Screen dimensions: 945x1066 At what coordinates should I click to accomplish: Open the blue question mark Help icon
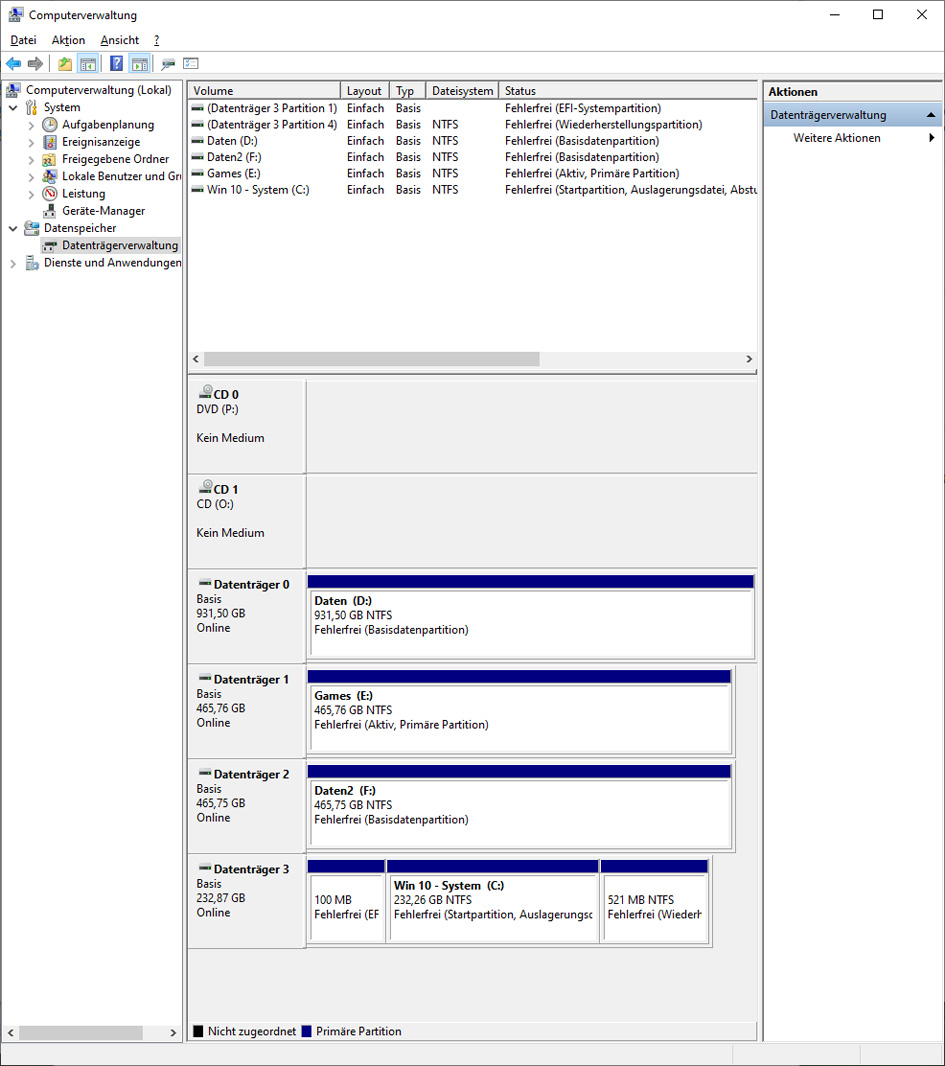pos(116,64)
